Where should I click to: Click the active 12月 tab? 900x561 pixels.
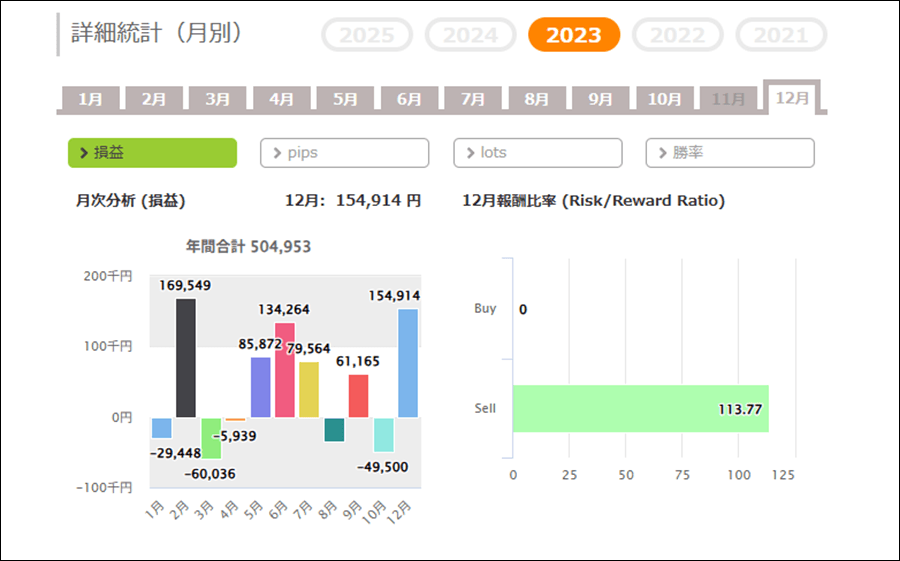pos(792,98)
